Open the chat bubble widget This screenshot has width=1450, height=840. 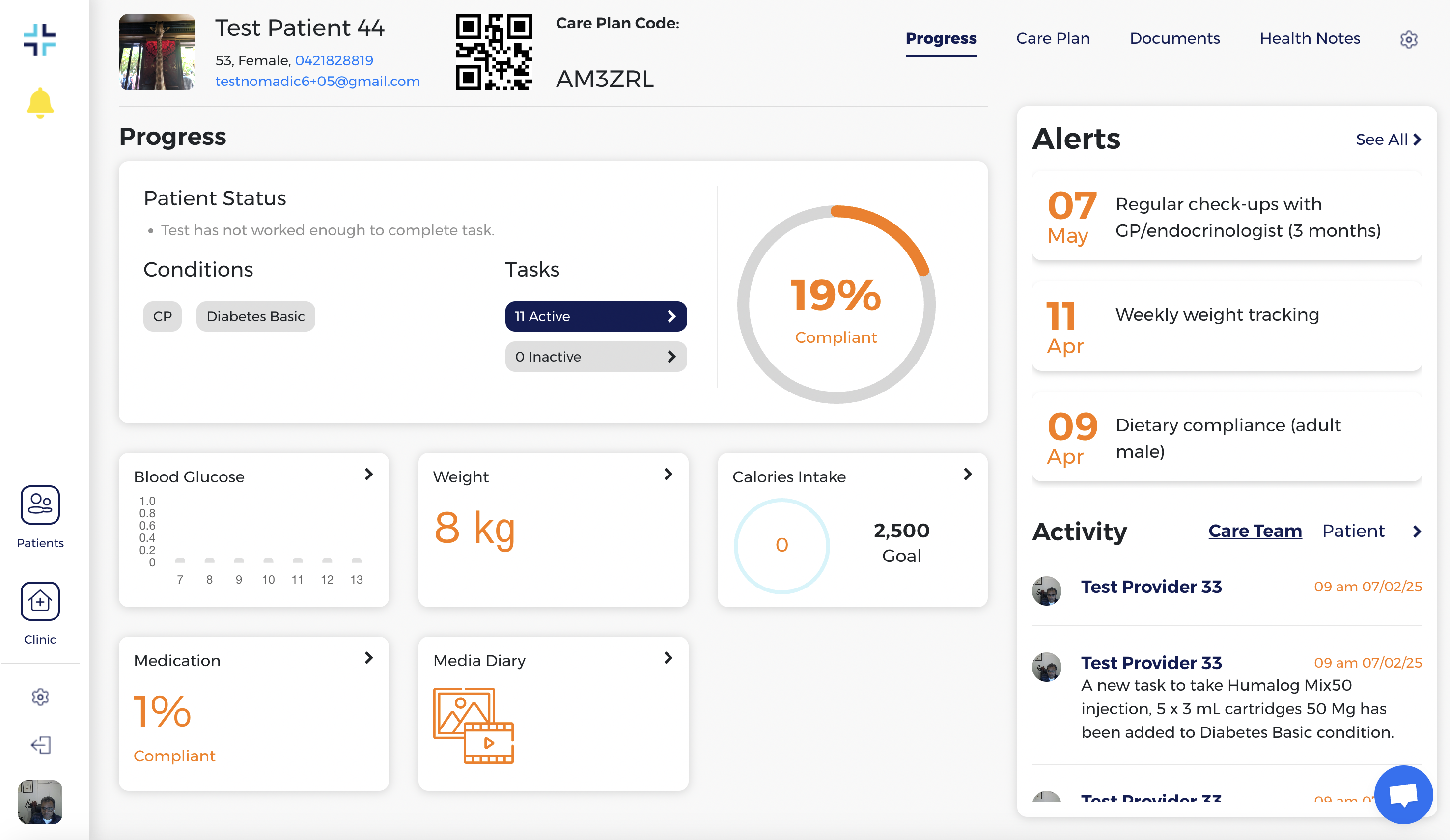click(1403, 794)
